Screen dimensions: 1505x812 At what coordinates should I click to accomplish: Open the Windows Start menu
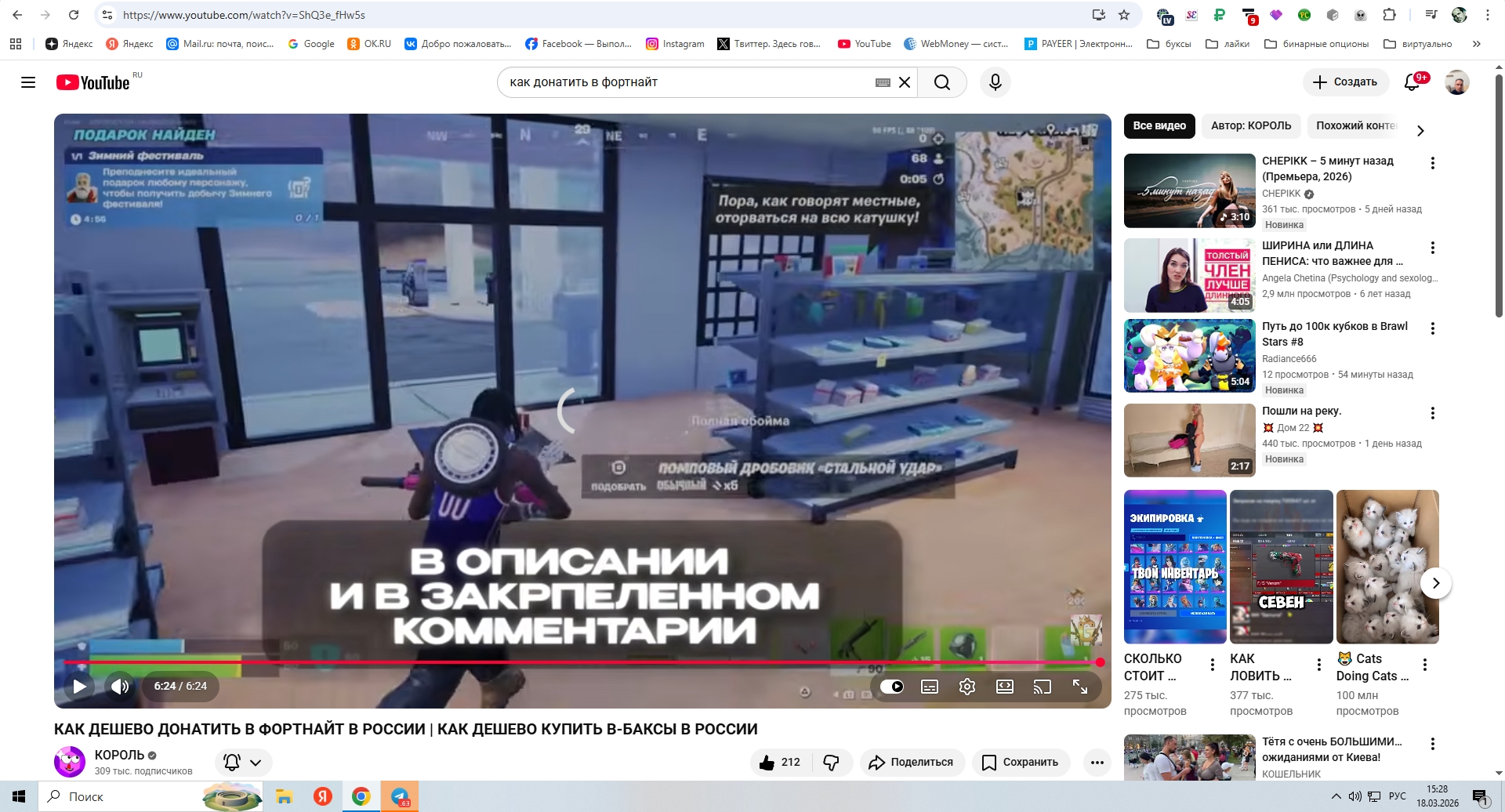pyautogui.click(x=19, y=796)
